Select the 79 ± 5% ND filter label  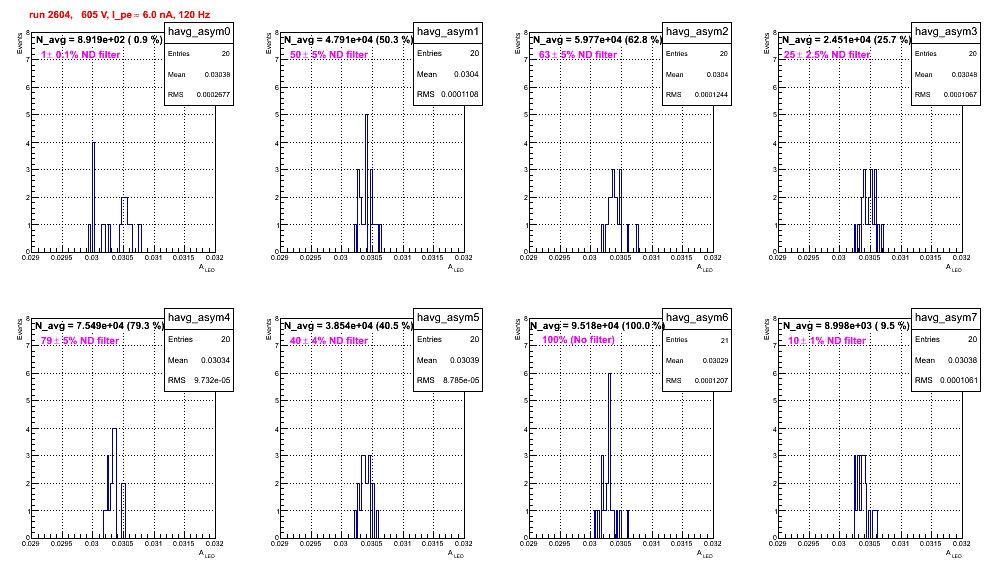pos(80,341)
